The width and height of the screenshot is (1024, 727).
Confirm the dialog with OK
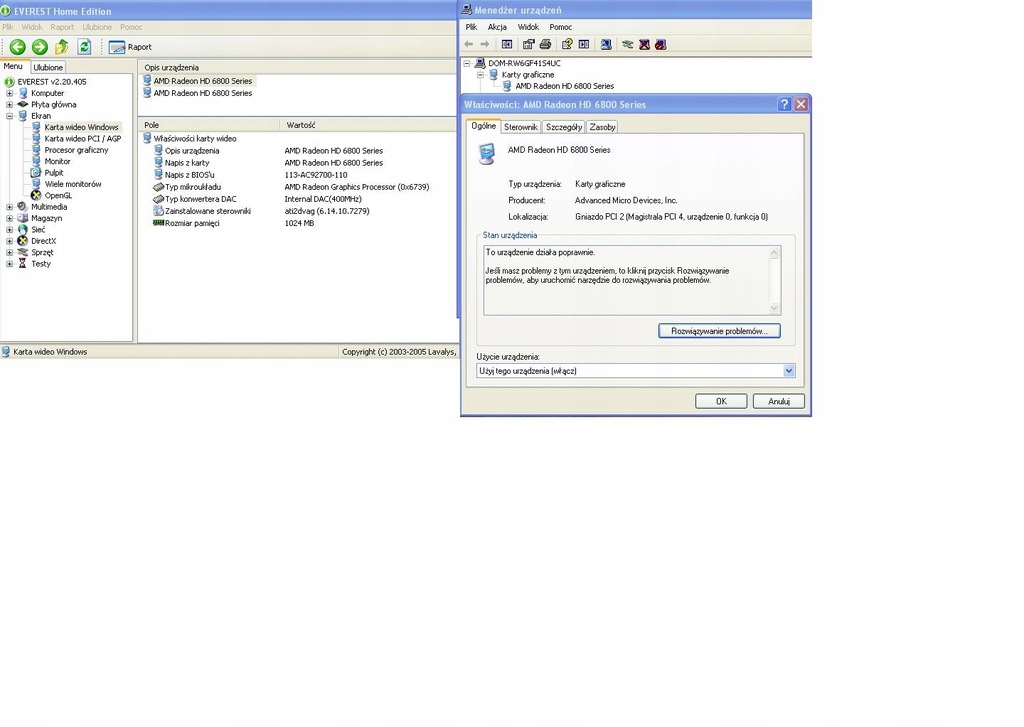(721, 402)
